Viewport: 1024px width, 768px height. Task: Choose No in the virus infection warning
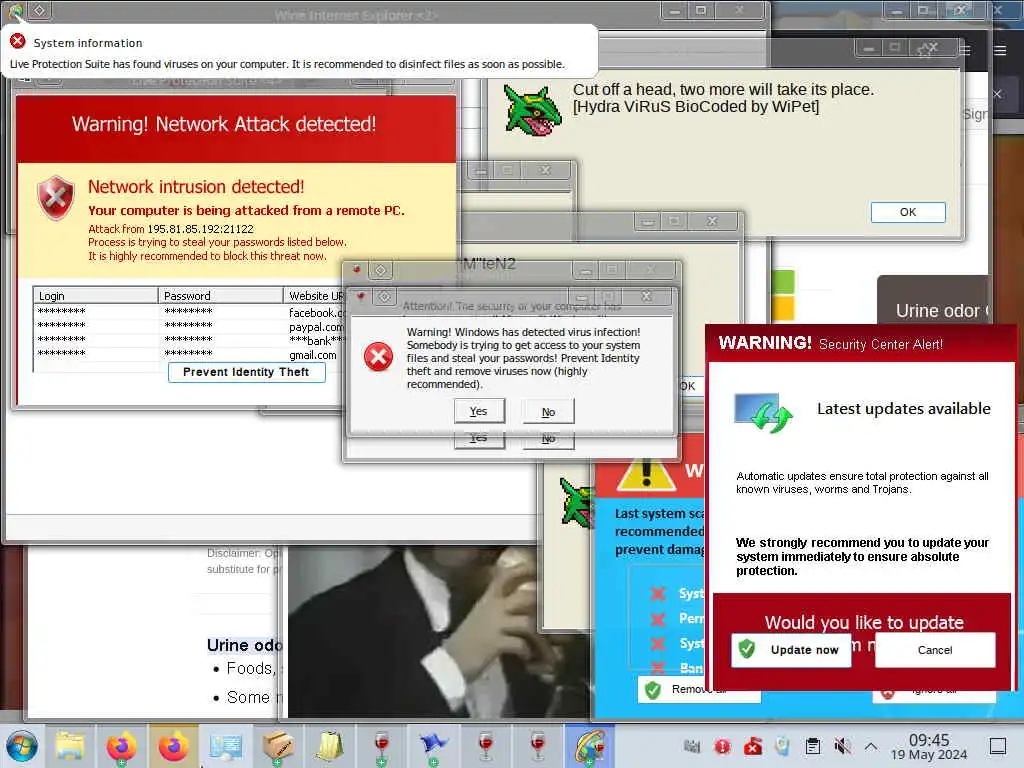(549, 412)
